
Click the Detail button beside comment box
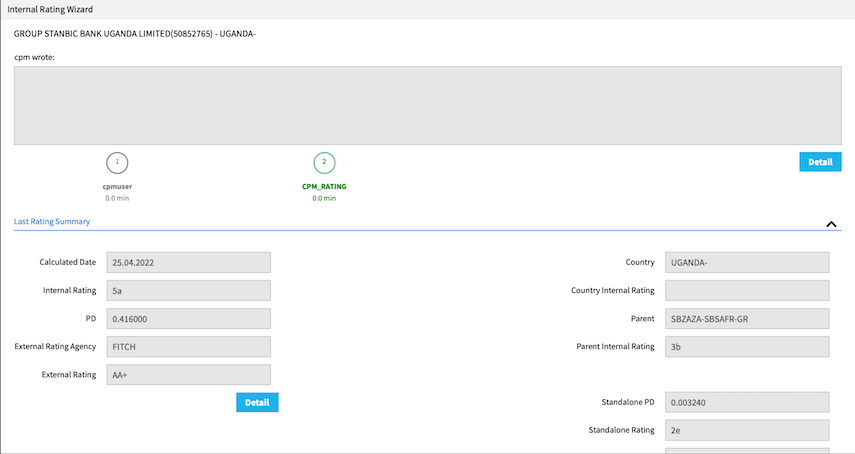pos(820,162)
